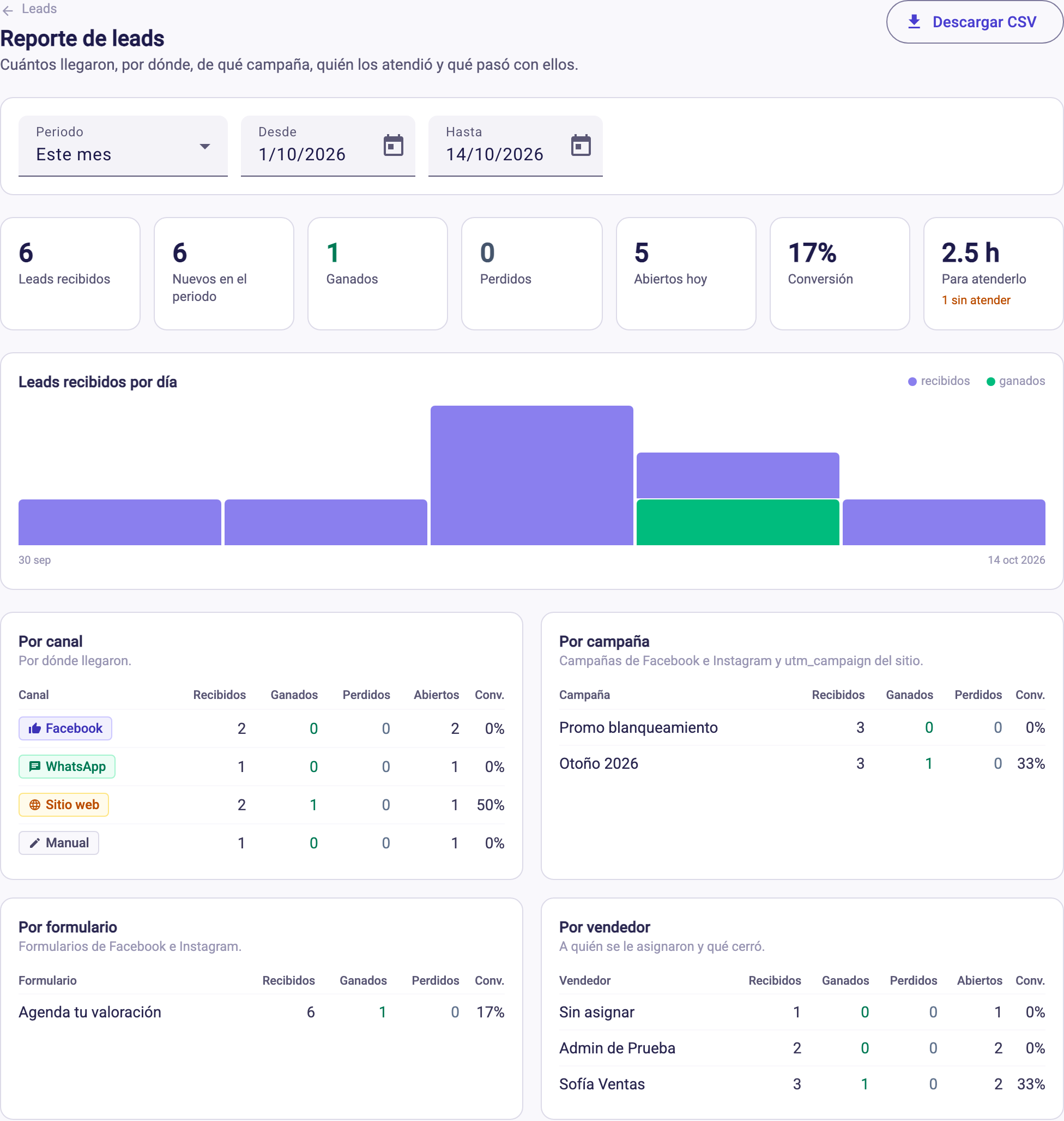Click the 50% conversion value for Sitio web
1064x1121 pixels.
click(491, 804)
